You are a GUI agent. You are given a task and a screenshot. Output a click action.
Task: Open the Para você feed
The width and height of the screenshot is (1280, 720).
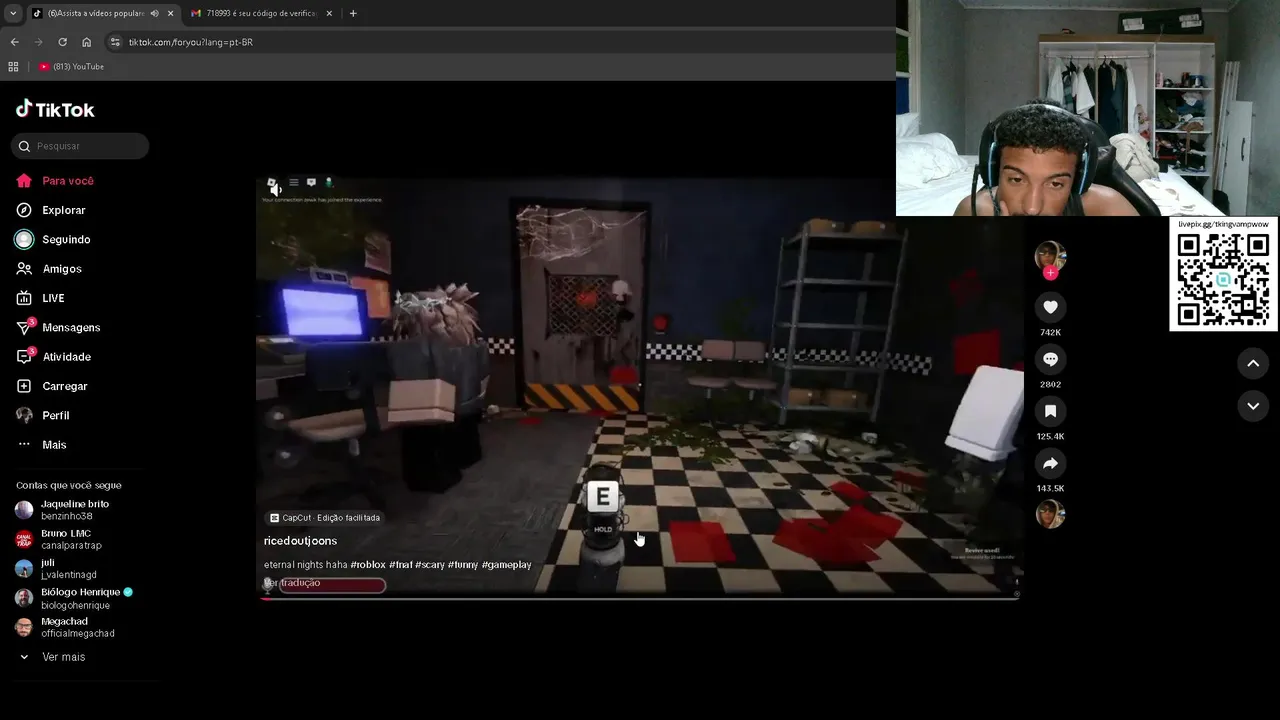pyautogui.click(x=55, y=181)
